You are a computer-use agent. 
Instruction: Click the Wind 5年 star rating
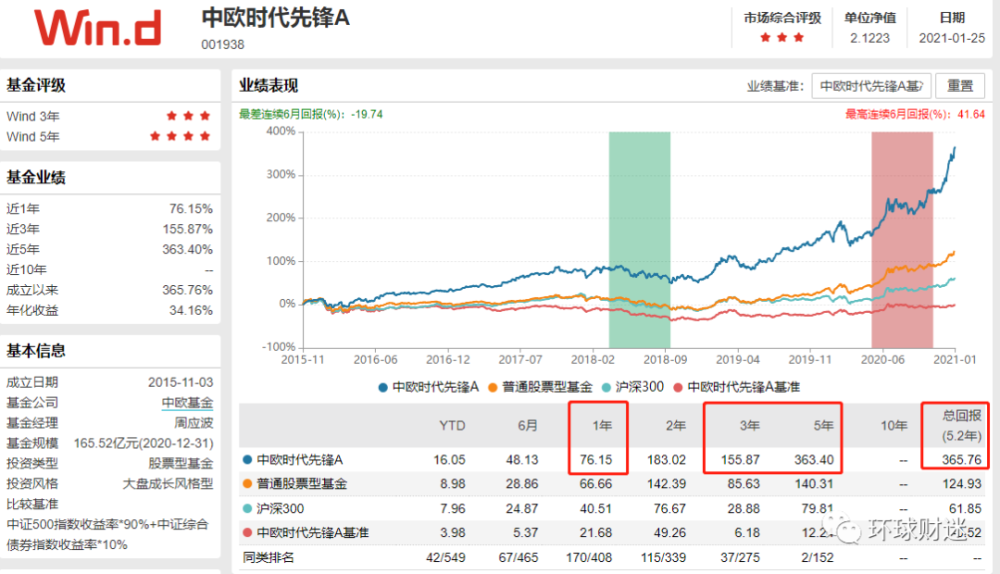180,136
